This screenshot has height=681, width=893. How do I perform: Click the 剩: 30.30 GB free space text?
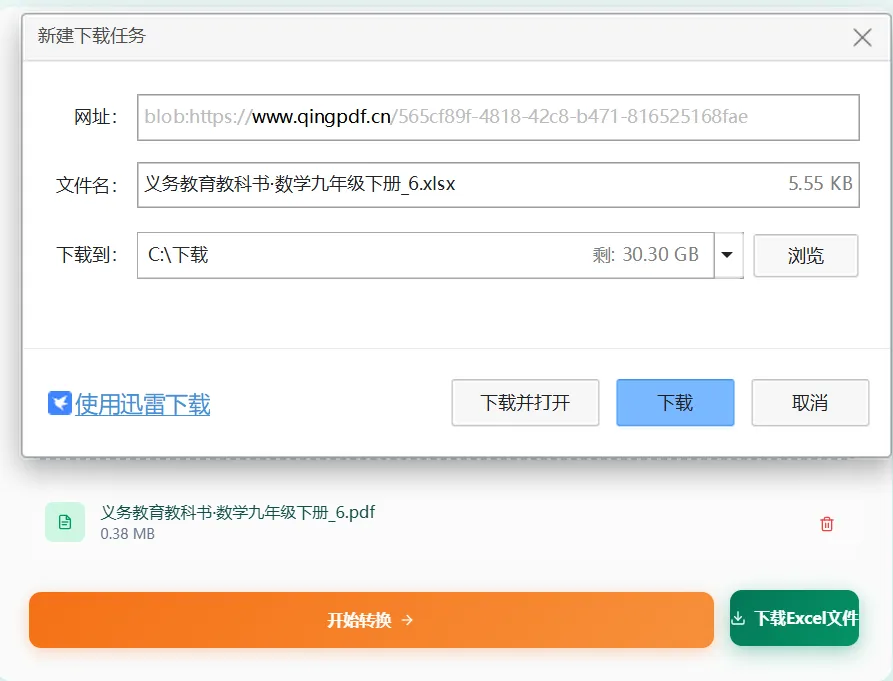tap(645, 255)
